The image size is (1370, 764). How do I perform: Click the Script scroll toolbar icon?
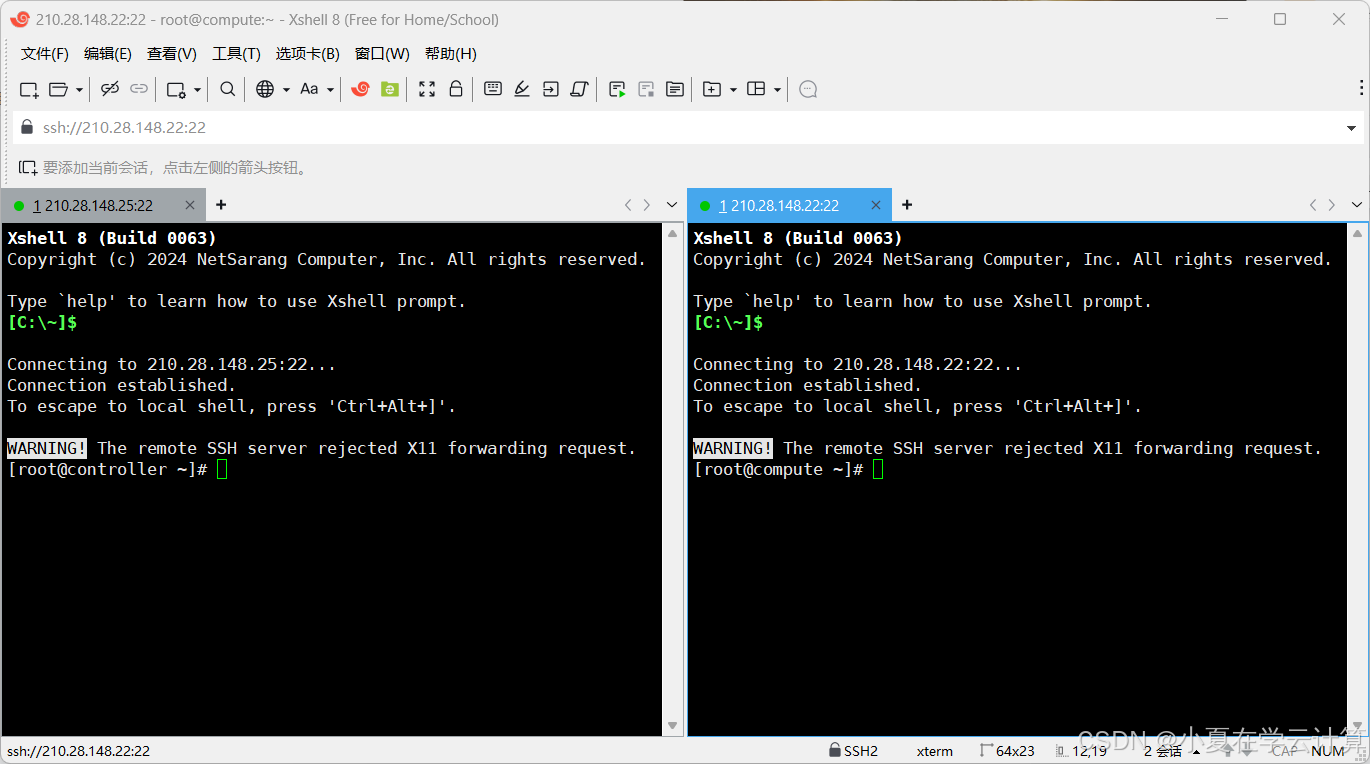coord(579,89)
